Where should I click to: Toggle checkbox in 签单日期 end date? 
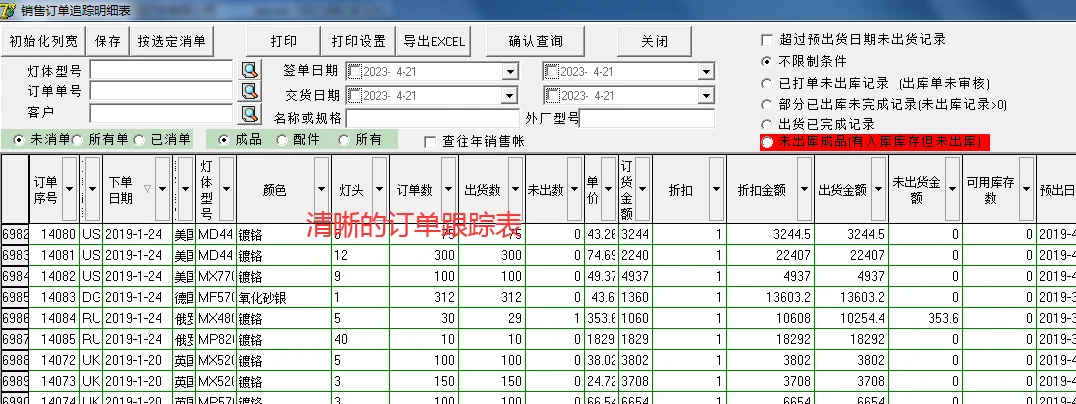click(552, 71)
